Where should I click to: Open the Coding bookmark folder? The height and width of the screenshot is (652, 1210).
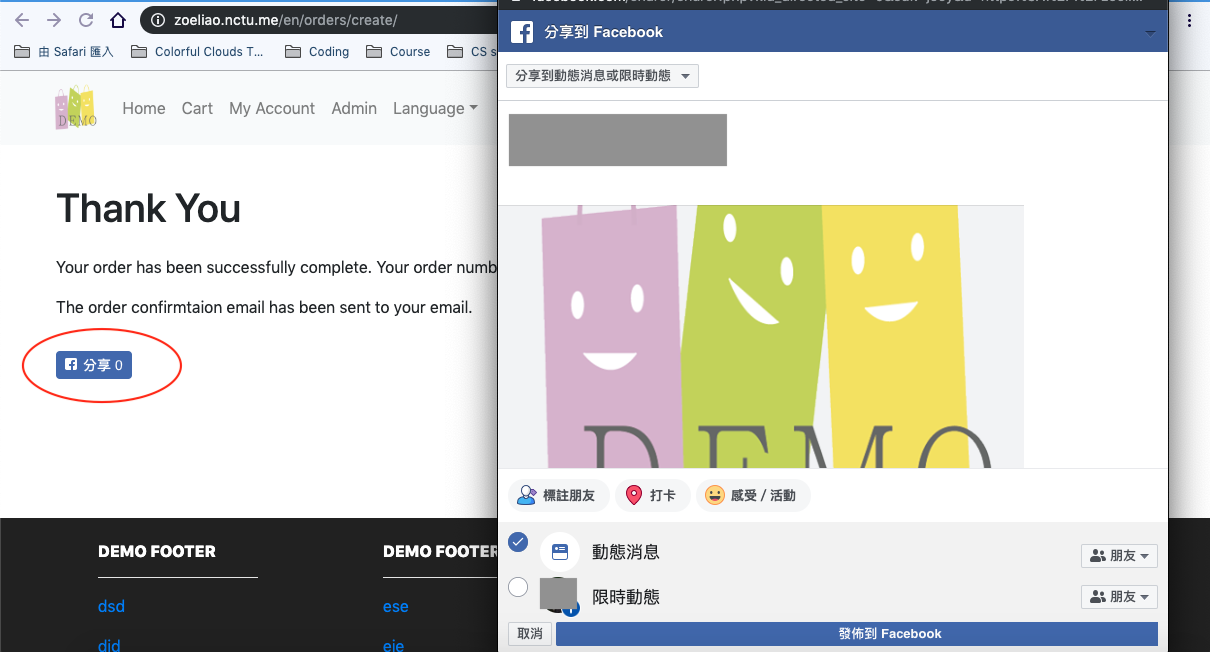pyautogui.click(x=317, y=51)
